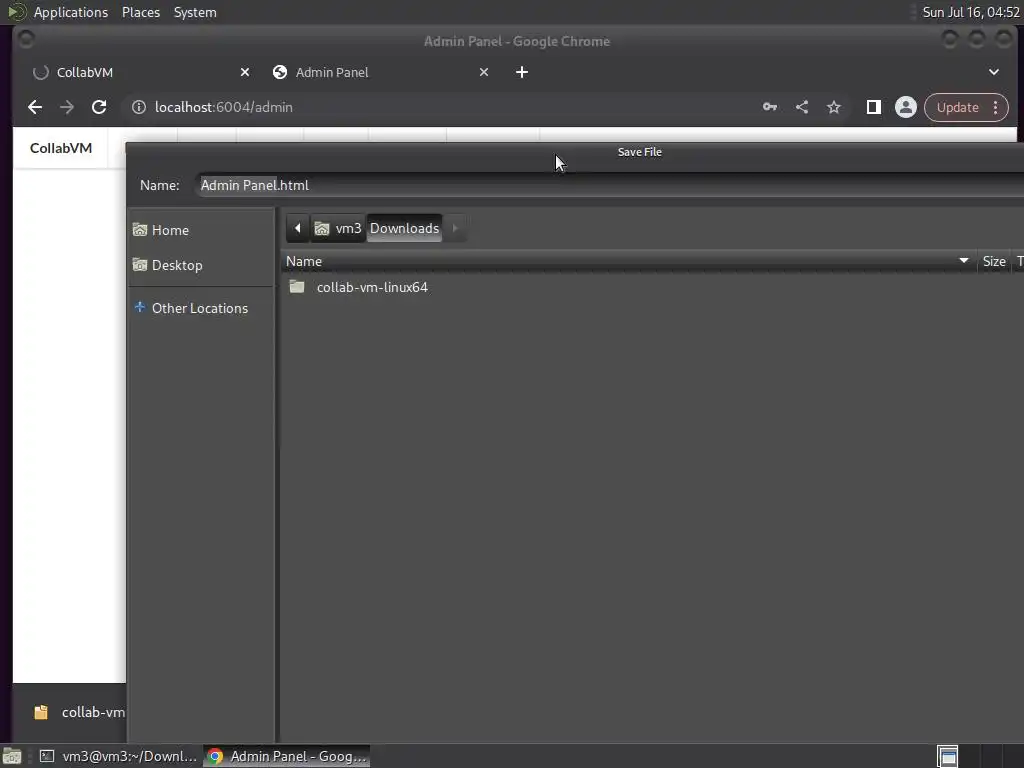
Task: Select Downloads in the path bar
Action: [x=404, y=228]
